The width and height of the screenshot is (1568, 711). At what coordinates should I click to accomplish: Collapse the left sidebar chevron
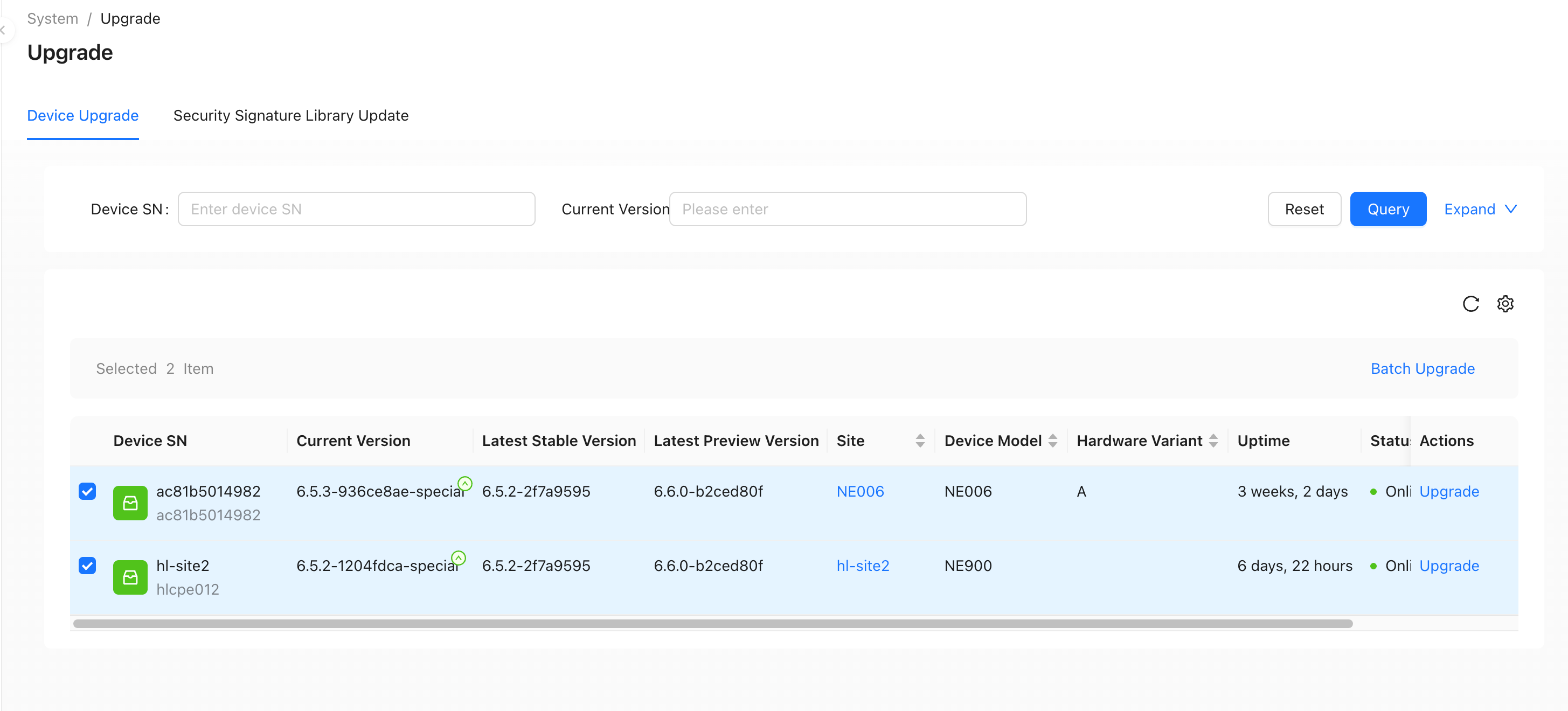[x=3, y=30]
